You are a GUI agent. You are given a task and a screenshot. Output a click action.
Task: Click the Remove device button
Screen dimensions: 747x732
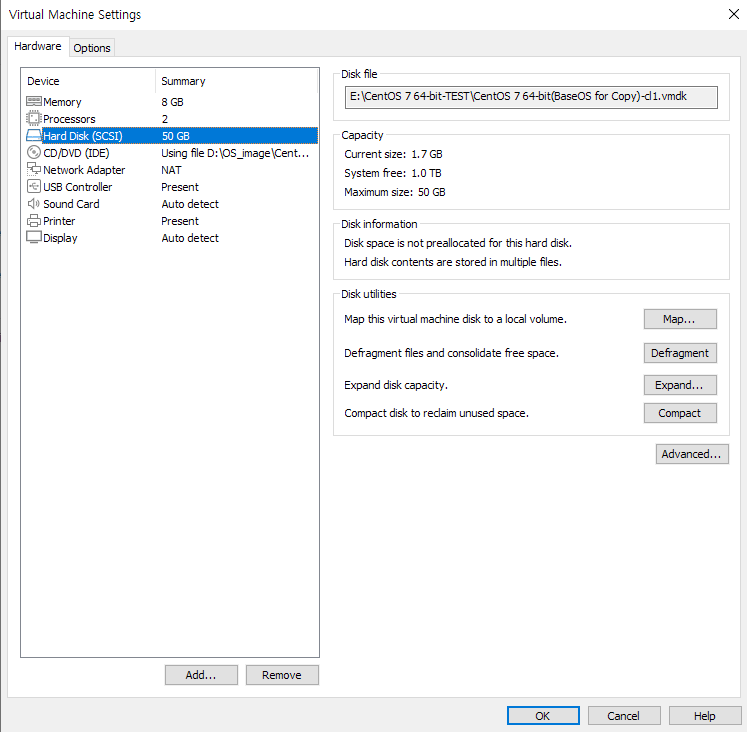coord(282,675)
